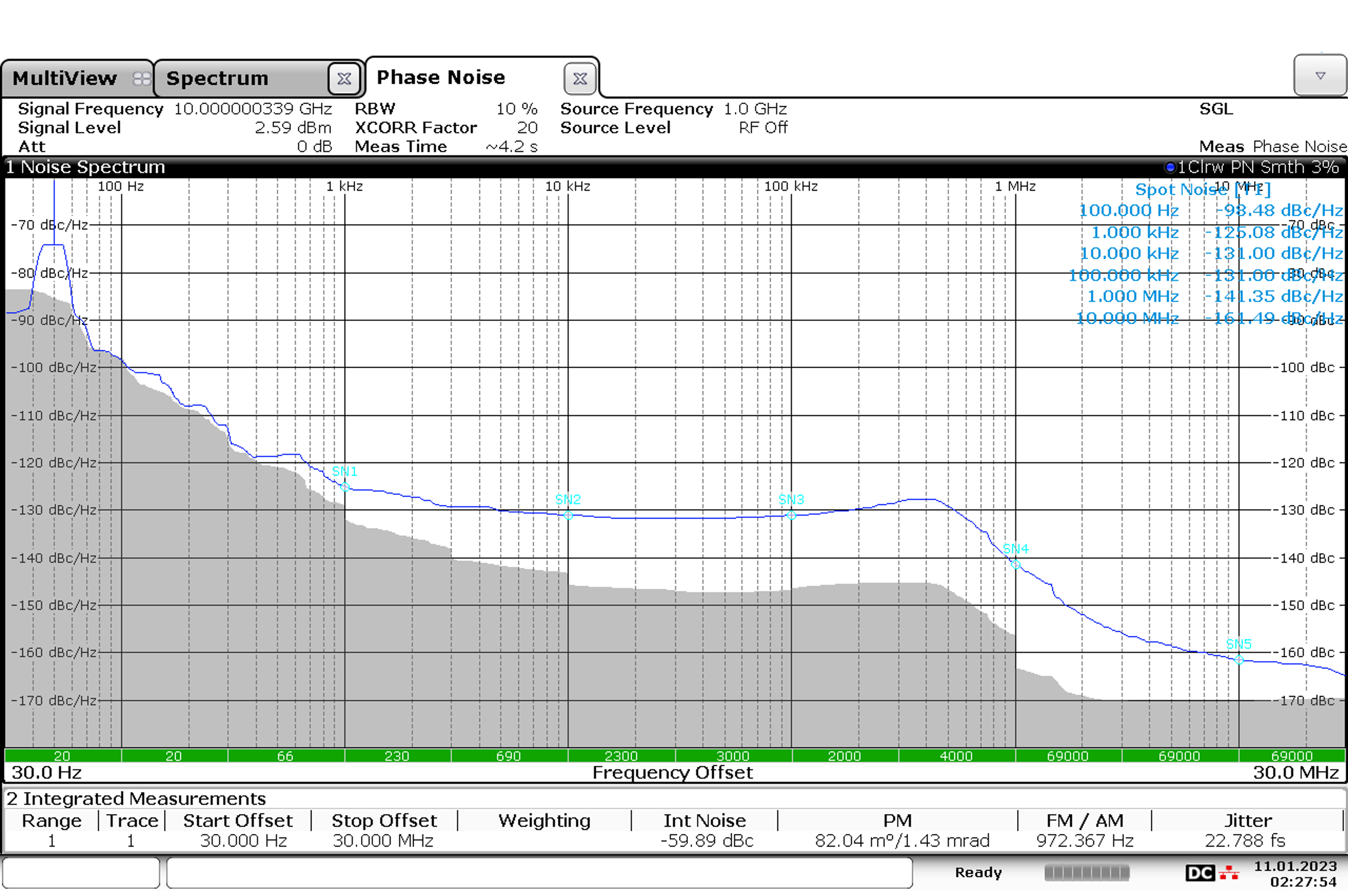This screenshot has width=1348, height=896.
Task: Click the MultiView grid icon
Action: (142, 78)
